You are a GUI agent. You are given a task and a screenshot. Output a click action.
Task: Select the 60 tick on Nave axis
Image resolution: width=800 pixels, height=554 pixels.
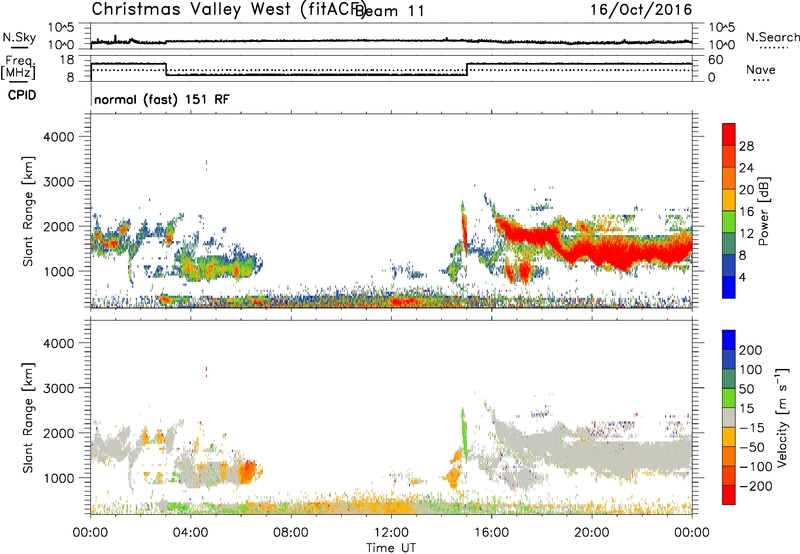(716, 60)
